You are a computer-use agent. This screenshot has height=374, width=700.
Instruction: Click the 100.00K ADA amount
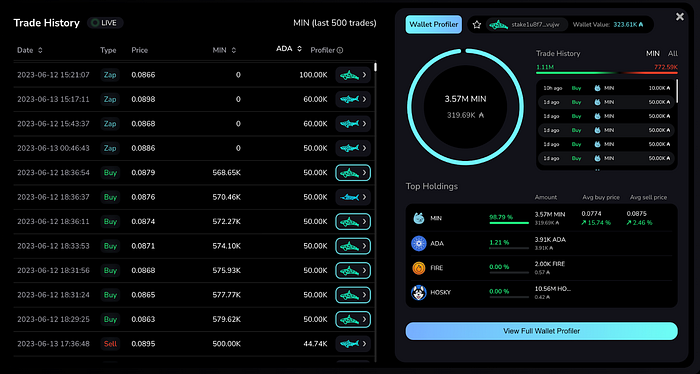coord(313,75)
